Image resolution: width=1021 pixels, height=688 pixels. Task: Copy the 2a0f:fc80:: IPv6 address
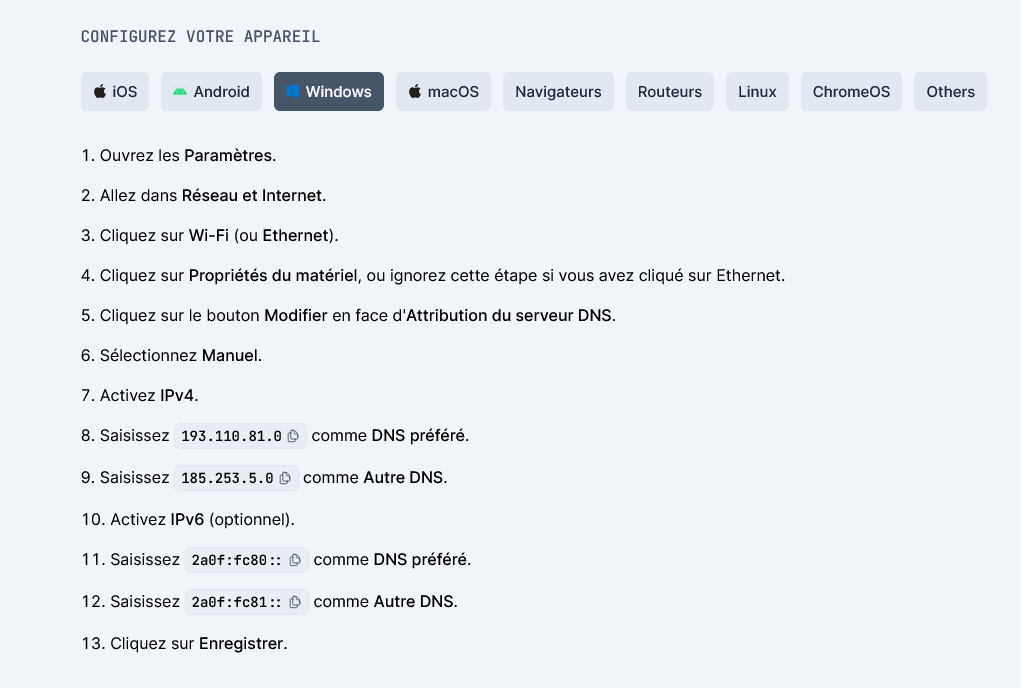[295, 560]
